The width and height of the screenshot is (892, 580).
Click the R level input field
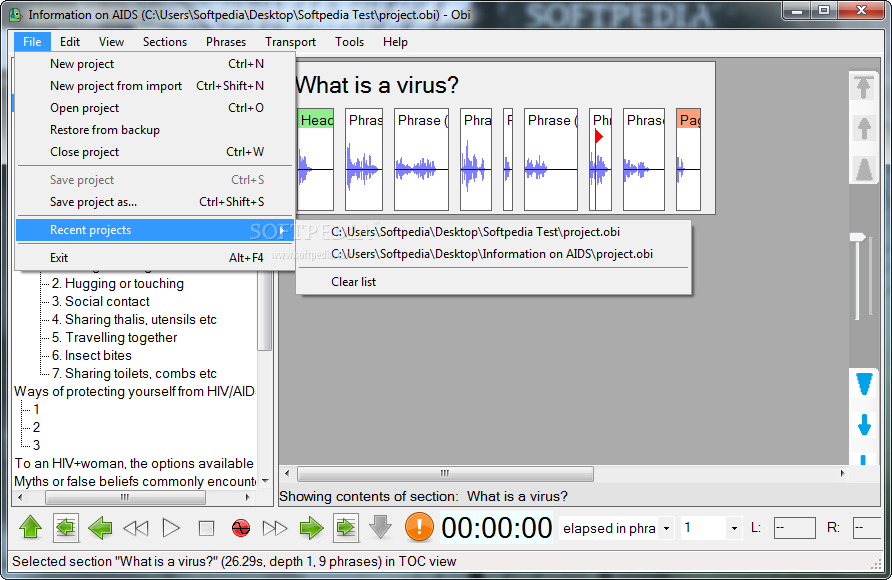(868, 528)
